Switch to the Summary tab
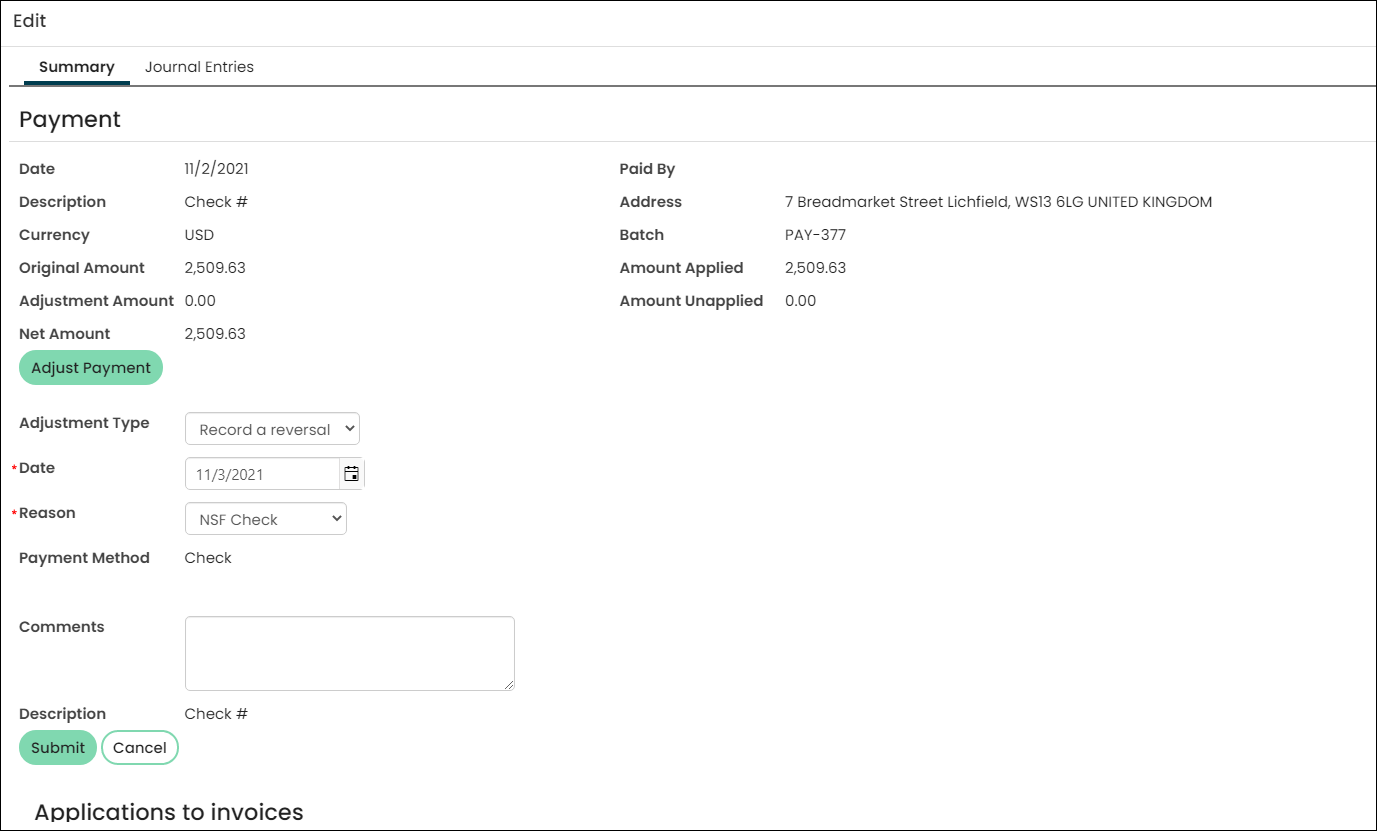 [76, 67]
